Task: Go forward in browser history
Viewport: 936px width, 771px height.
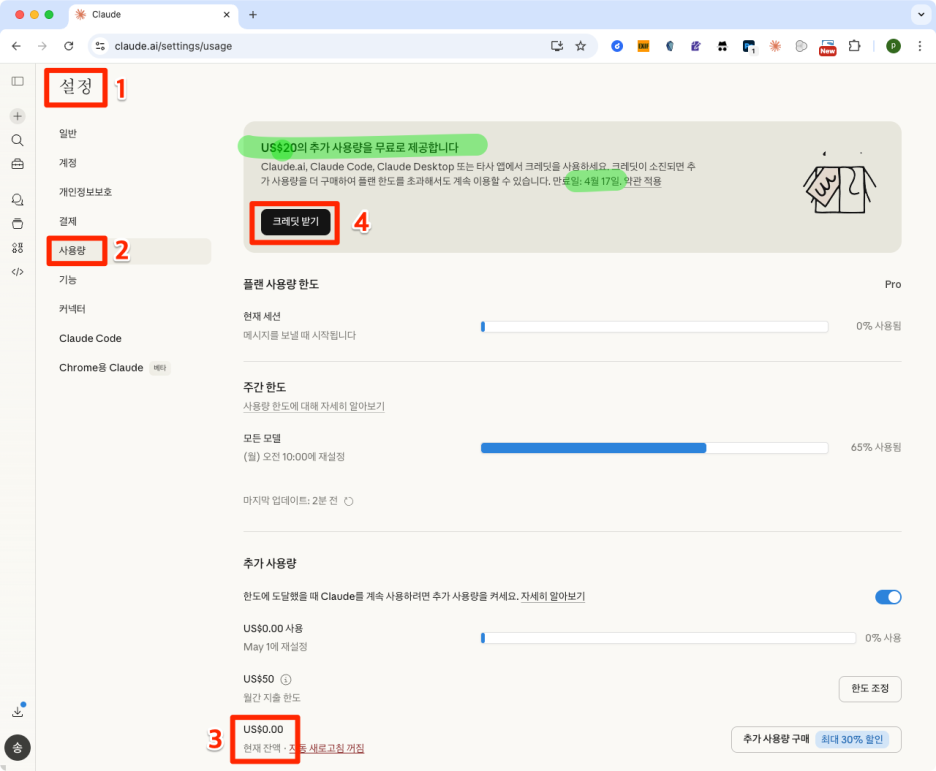Action: point(42,46)
